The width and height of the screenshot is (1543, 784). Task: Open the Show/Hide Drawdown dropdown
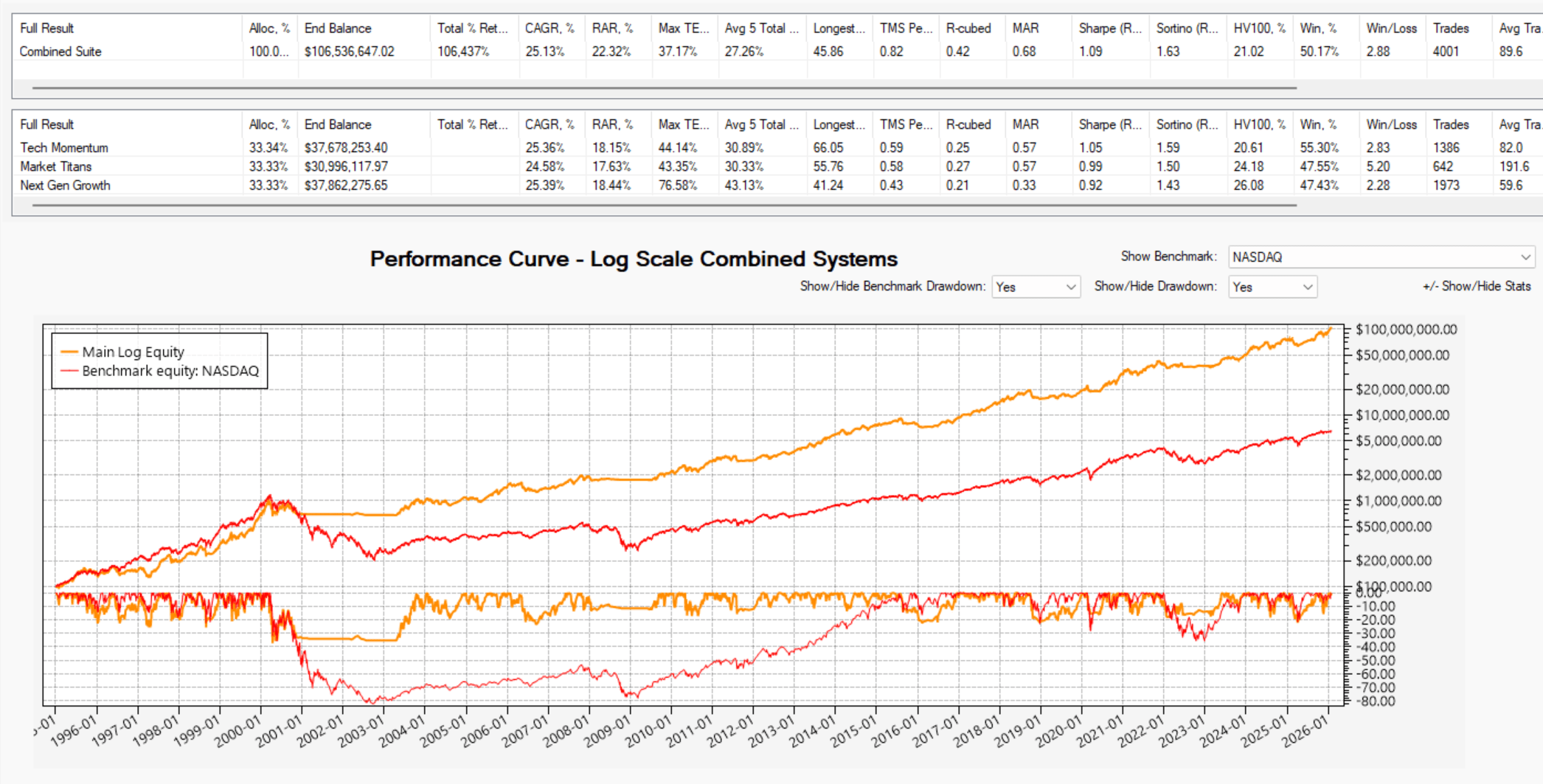point(1272,287)
